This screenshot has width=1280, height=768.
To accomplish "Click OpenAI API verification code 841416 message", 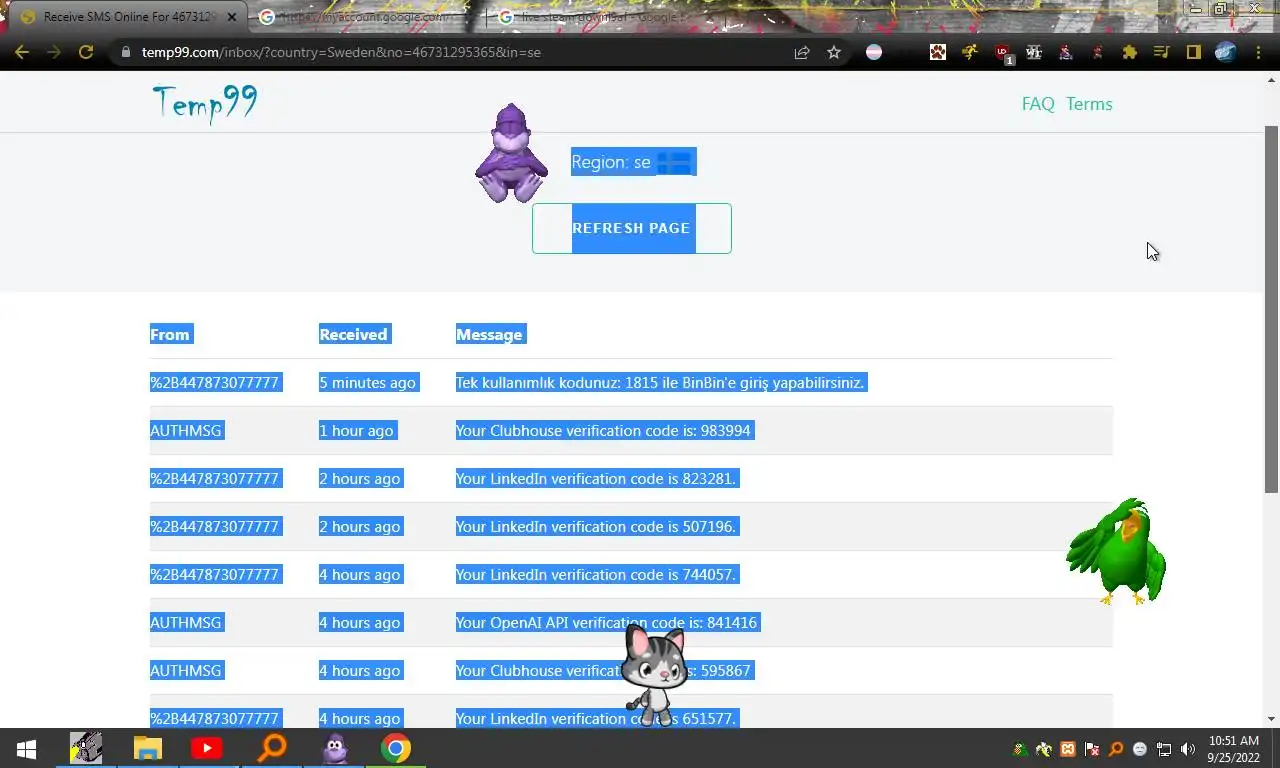I will pyautogui.click(x=606, y=623).
